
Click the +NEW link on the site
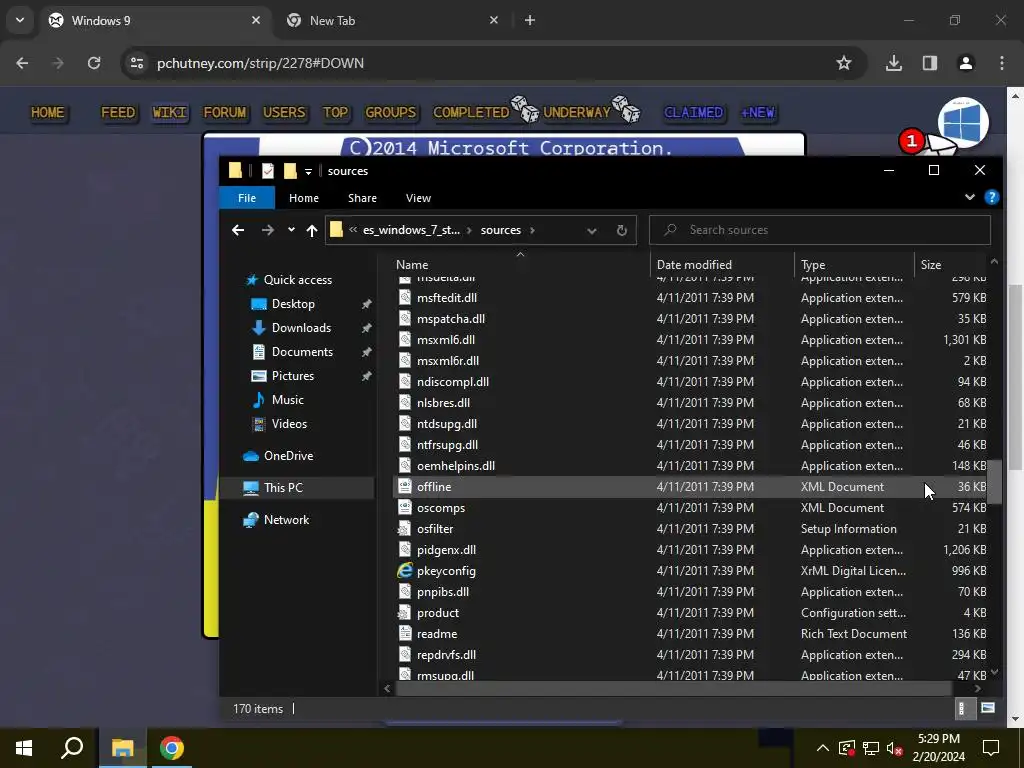pyautogui.click(x=758, y=112)
